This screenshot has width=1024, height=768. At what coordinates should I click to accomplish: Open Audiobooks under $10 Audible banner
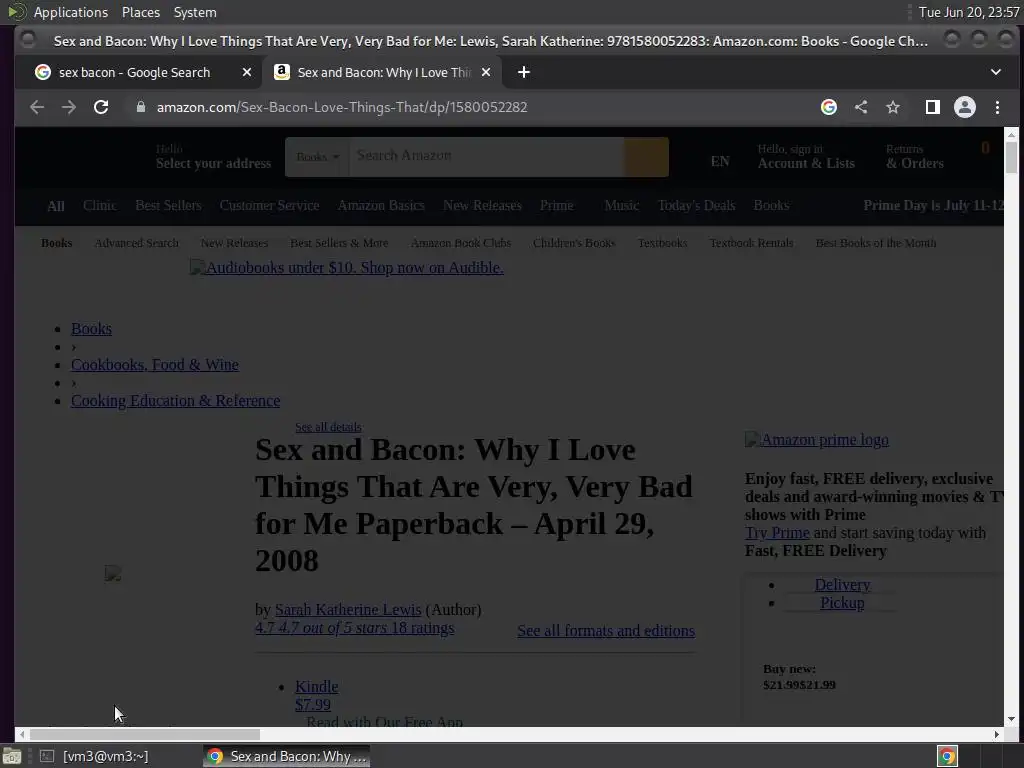[346, 268]
